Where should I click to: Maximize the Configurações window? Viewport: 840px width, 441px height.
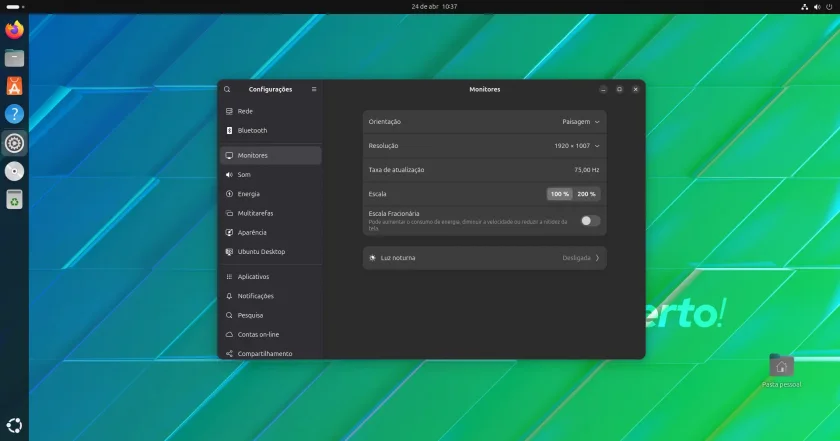619,89
